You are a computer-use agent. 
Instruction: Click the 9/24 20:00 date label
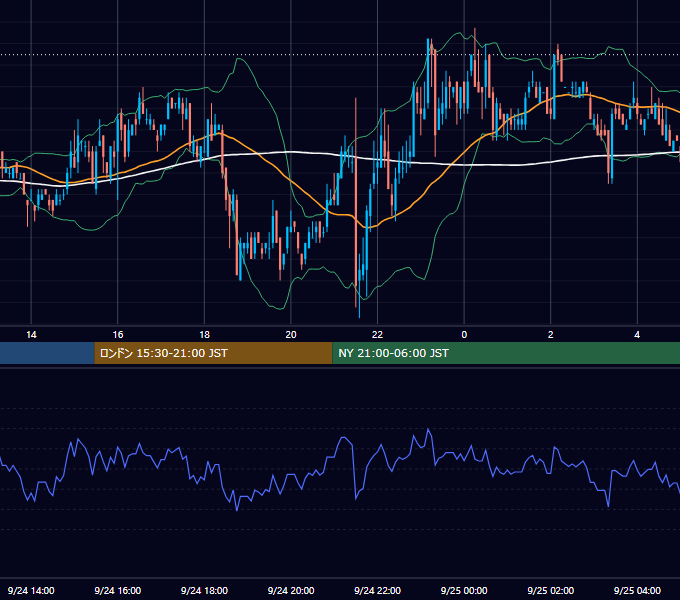(291, 590)
